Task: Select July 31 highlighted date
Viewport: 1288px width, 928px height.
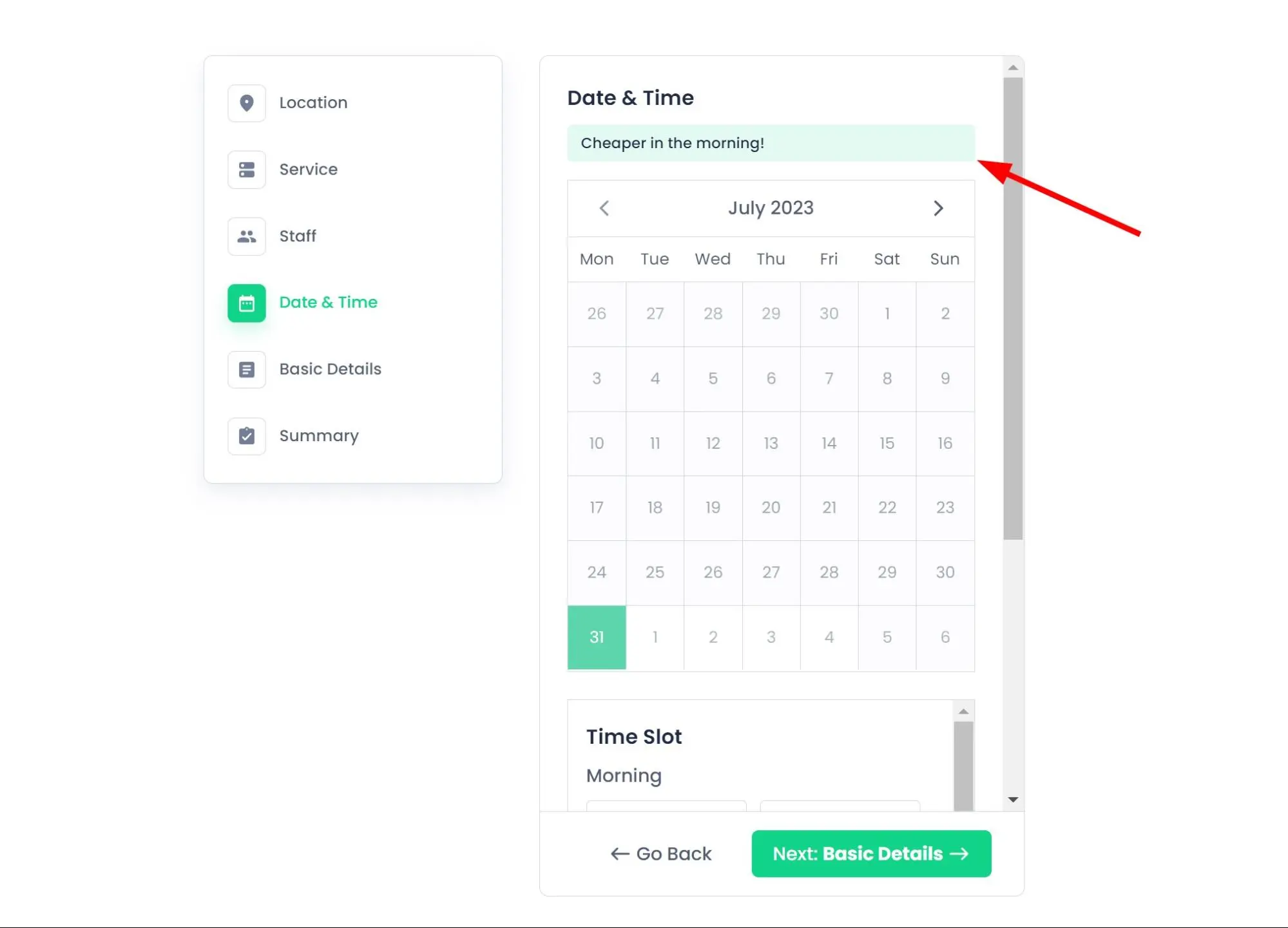Action: click(597, 637)
